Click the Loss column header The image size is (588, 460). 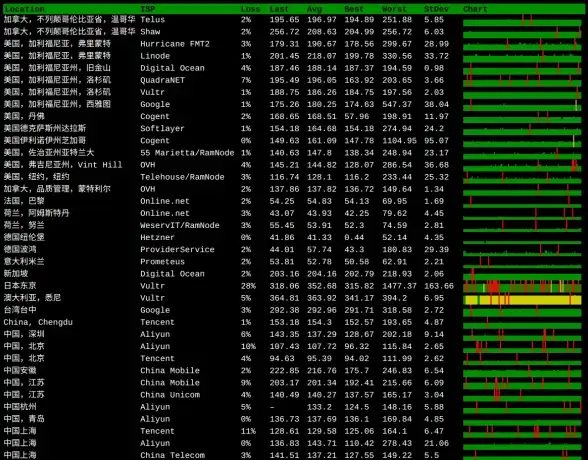click(x=250, y=9)
